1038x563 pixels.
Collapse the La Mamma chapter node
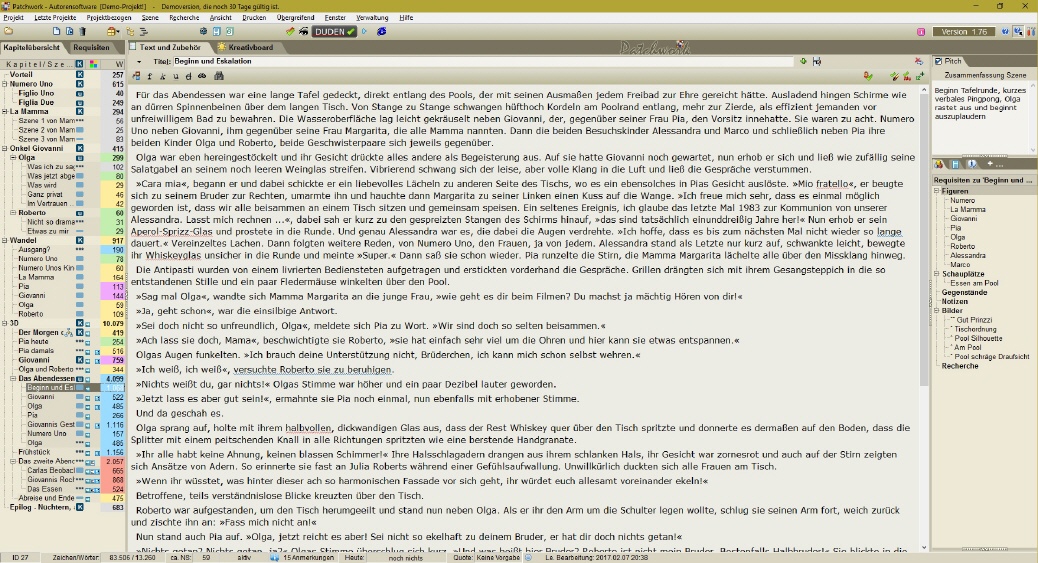click(x=5, y=112)
